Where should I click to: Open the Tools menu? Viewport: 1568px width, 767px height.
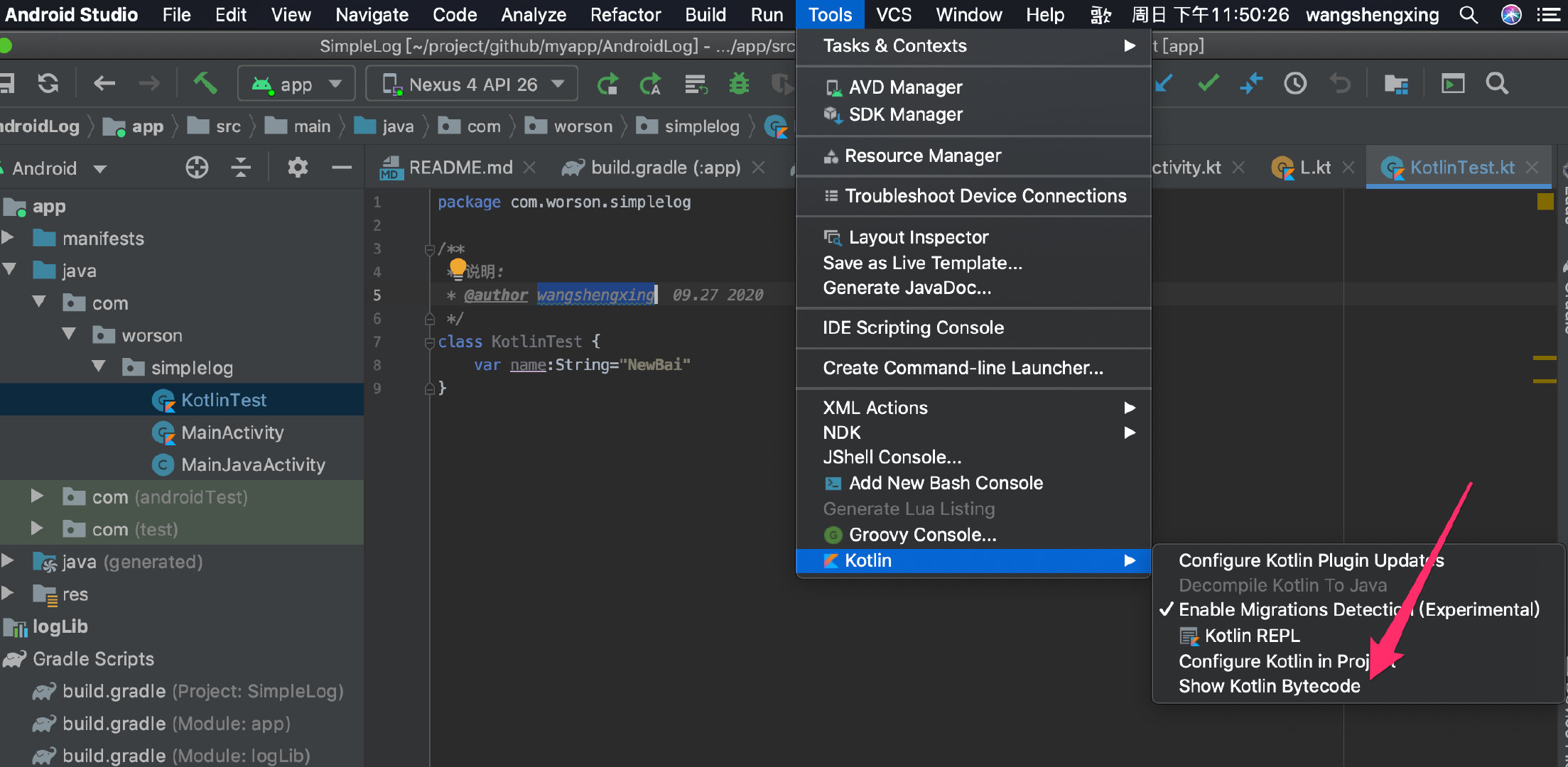pyautogui.click(x=830, y=14)
